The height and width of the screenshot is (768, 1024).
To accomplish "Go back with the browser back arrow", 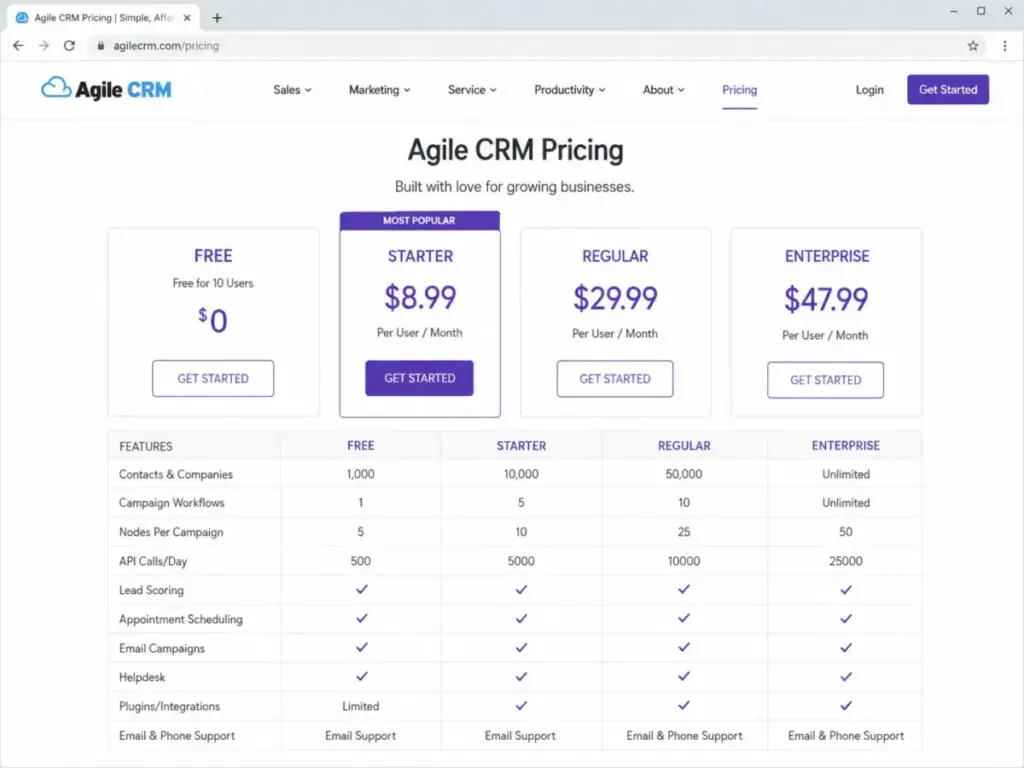I will pos(18,46).
